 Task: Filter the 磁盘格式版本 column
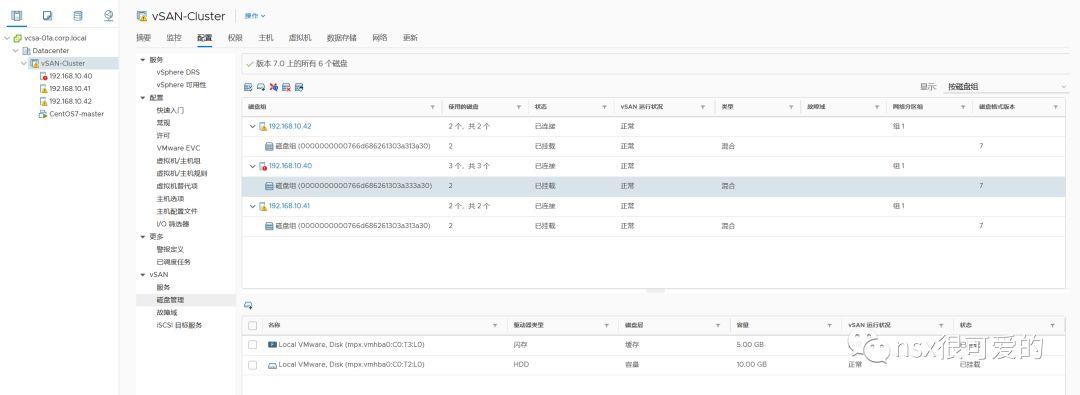click(x=1055, y=108)
